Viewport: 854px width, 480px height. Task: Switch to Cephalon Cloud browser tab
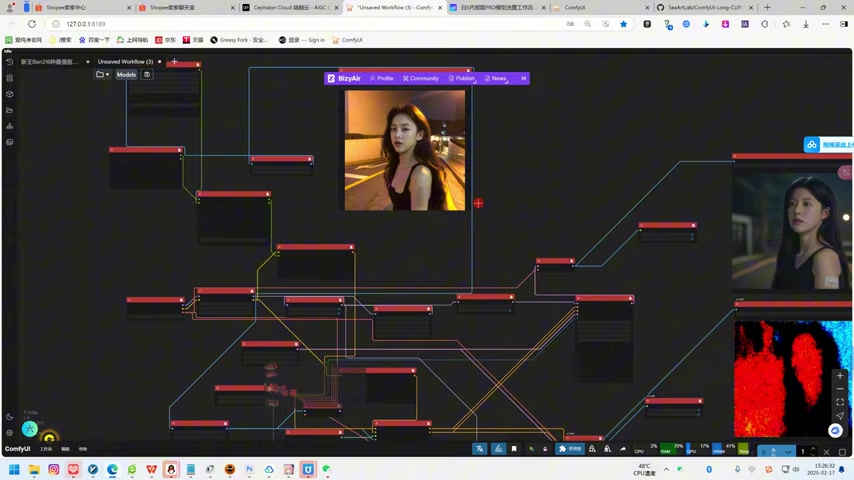point(290,8)
